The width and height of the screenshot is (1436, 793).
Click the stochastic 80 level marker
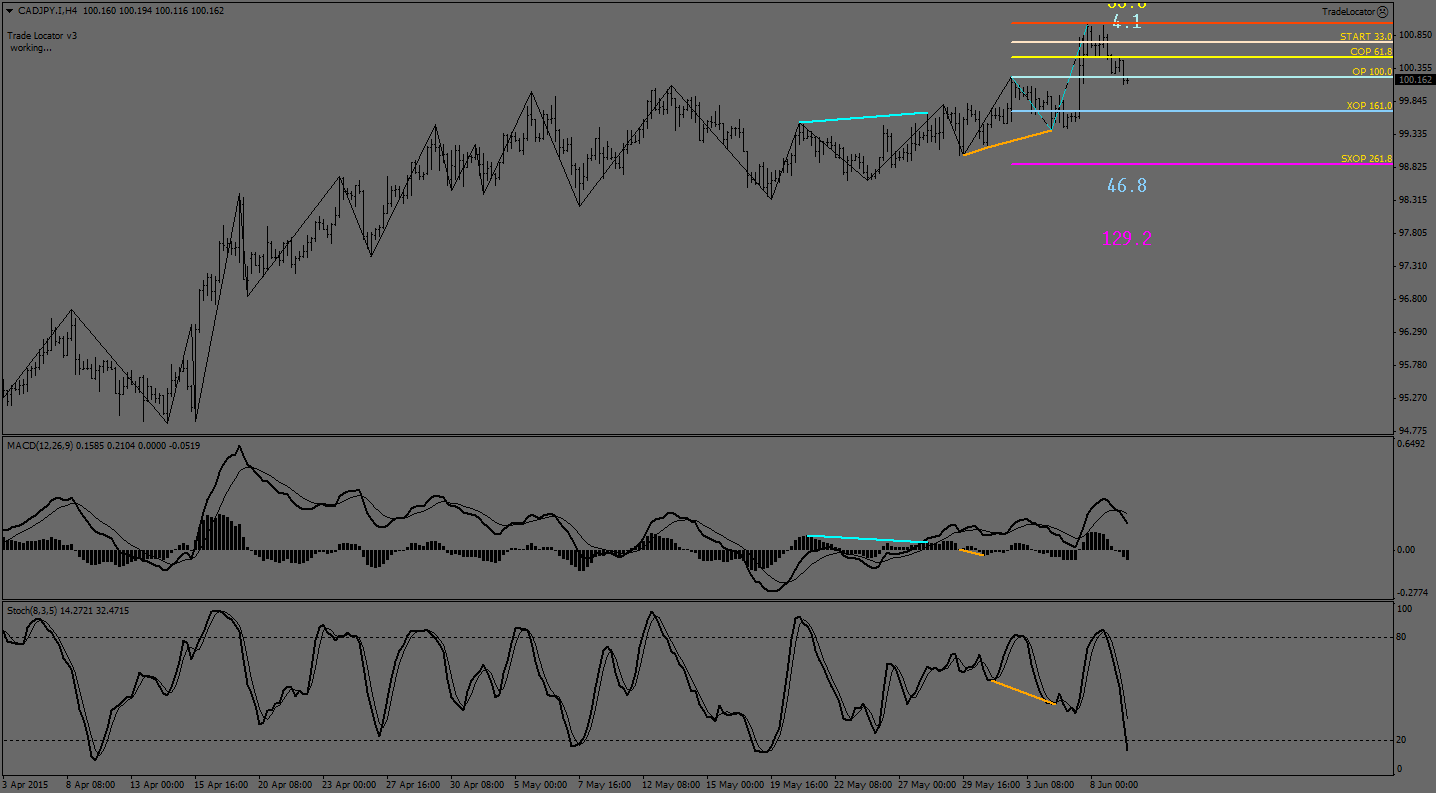click(1404, 637)
